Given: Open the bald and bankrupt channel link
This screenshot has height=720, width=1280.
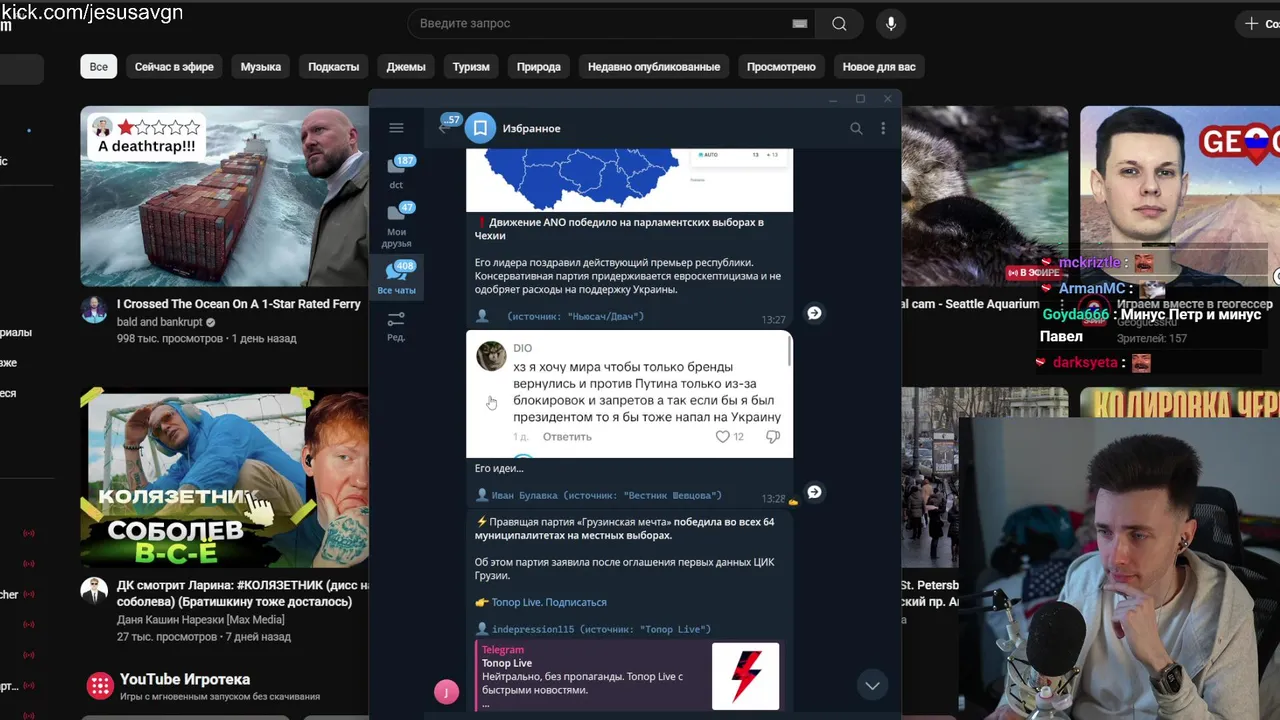Looking at the screenshot, I should pos(158,322).
